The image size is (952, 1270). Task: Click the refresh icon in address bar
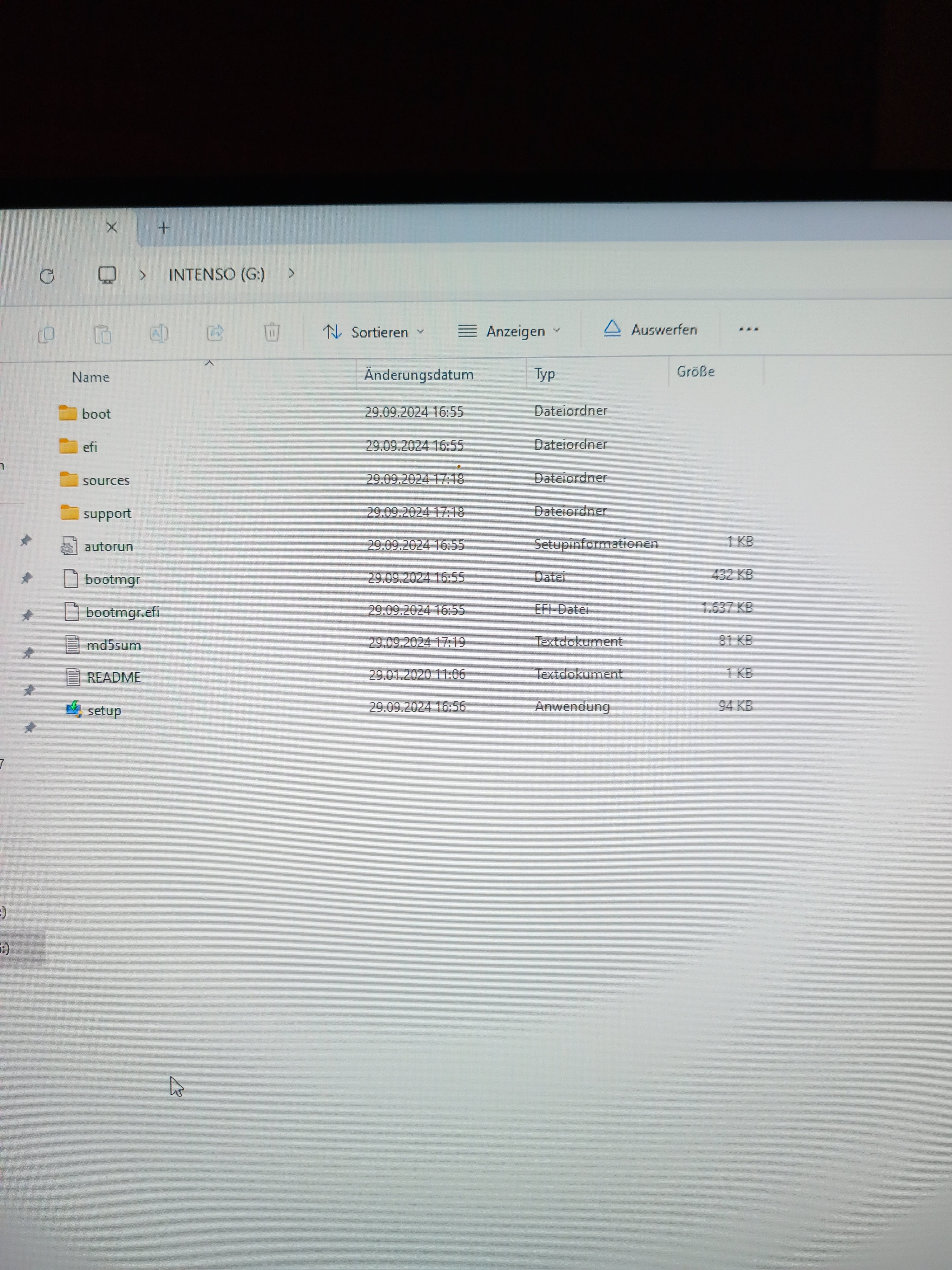tap(47, 277)
